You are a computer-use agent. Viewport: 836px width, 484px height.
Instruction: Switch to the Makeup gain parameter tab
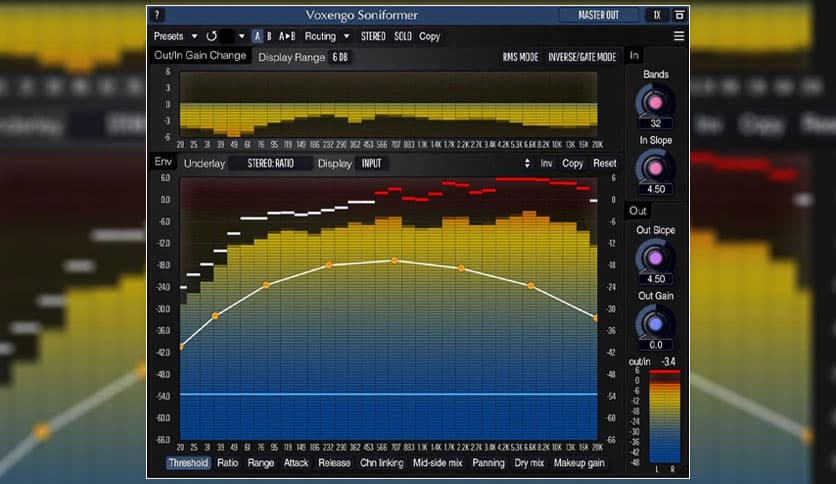579,463
